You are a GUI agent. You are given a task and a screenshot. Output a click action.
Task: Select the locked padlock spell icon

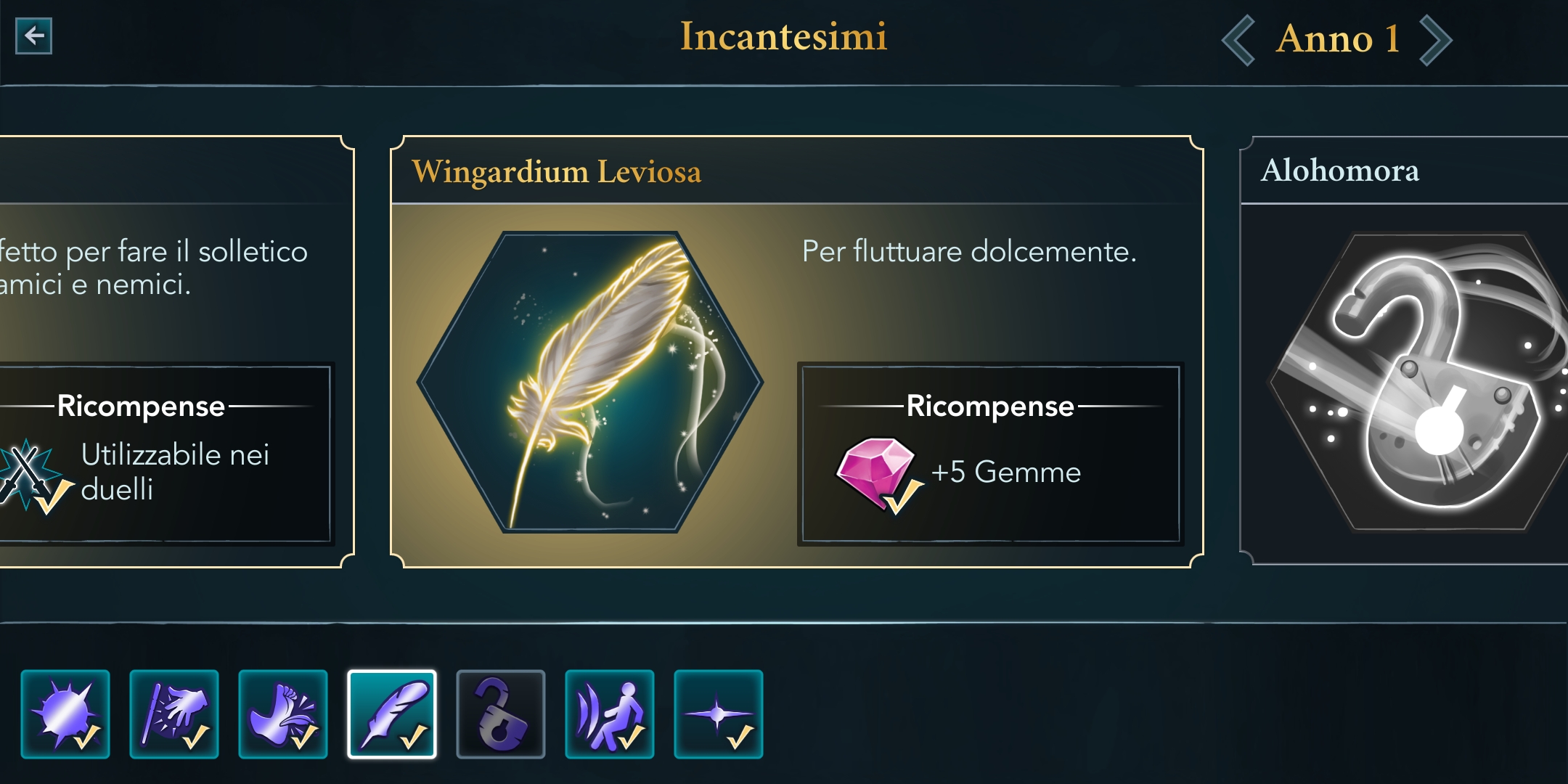[x=501, y=714]
